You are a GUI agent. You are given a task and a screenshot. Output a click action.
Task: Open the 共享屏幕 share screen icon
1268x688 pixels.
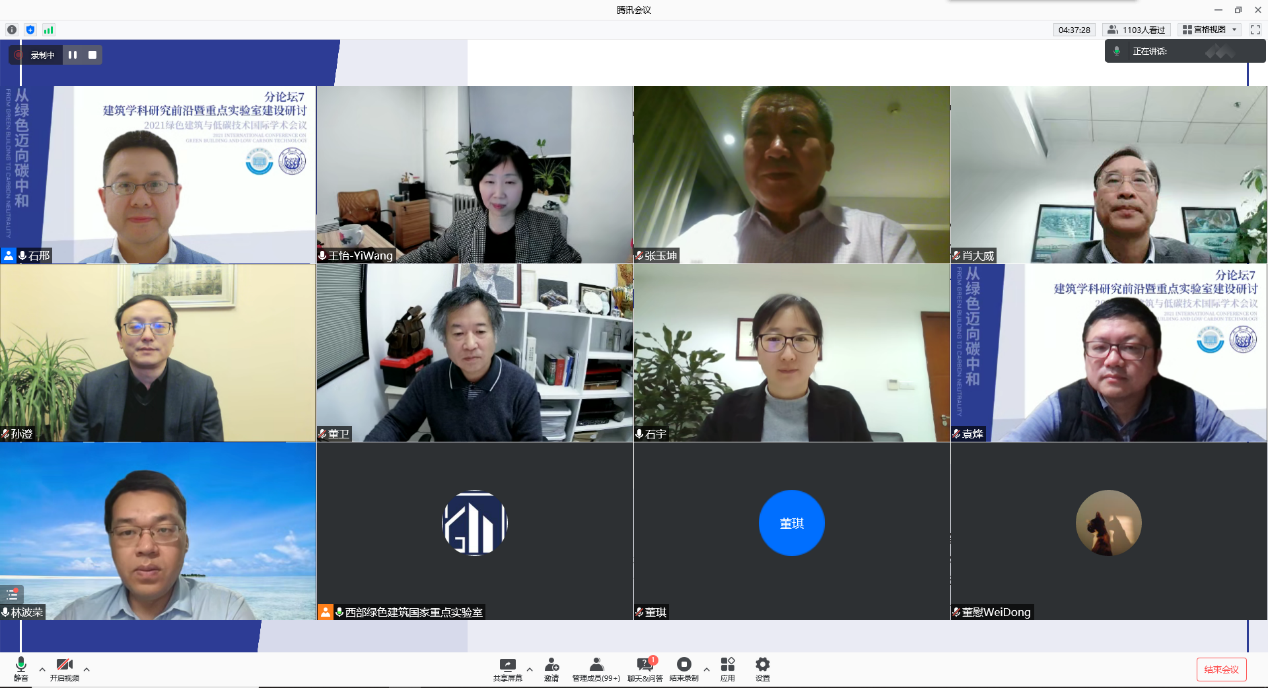tap(507, 669)
